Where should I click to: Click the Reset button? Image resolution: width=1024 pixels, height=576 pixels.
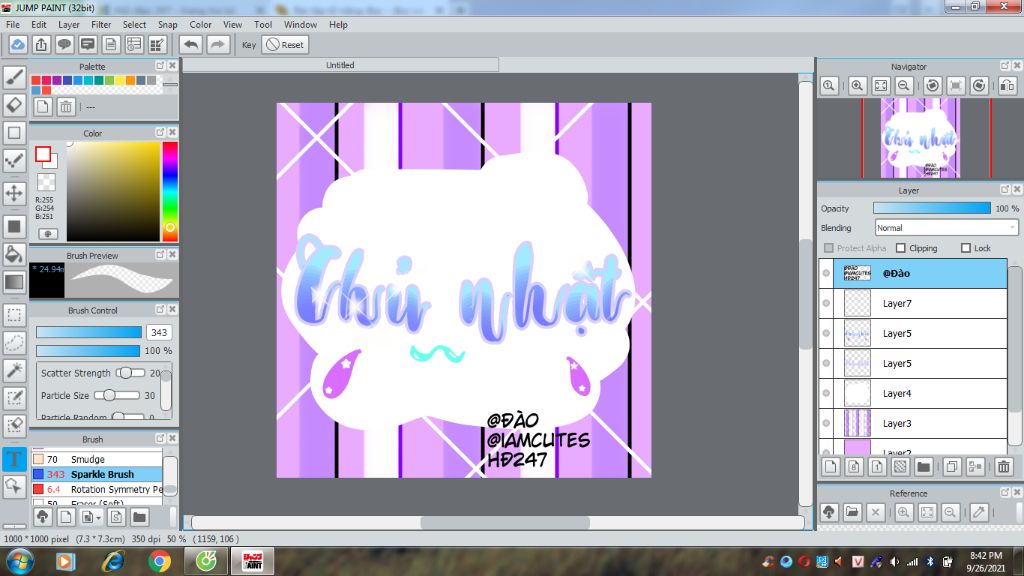pyautogui.click(x=285, y=44)
